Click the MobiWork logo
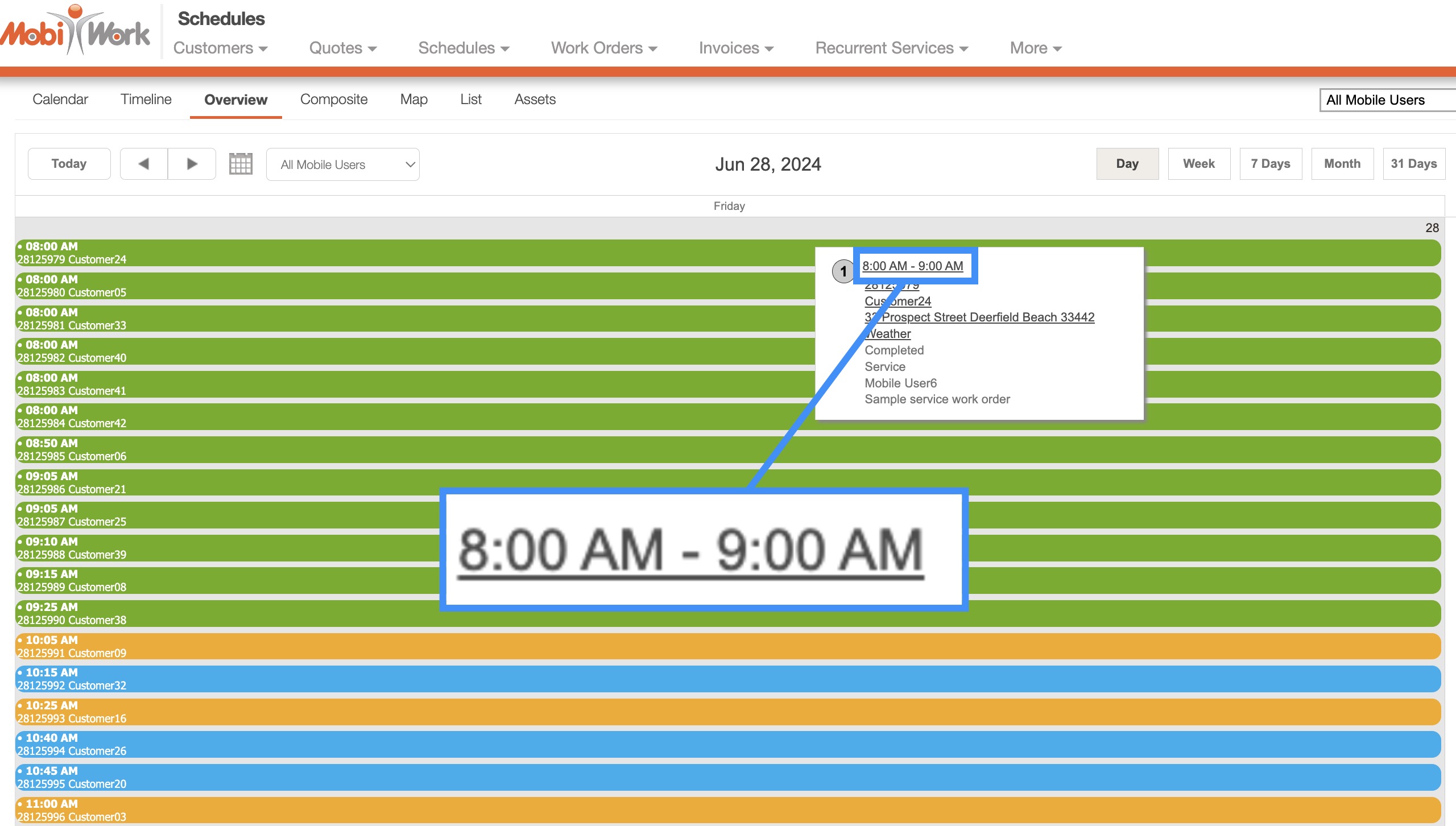The width and height of the screenshot is (1456, 826). tap(76, 31)
